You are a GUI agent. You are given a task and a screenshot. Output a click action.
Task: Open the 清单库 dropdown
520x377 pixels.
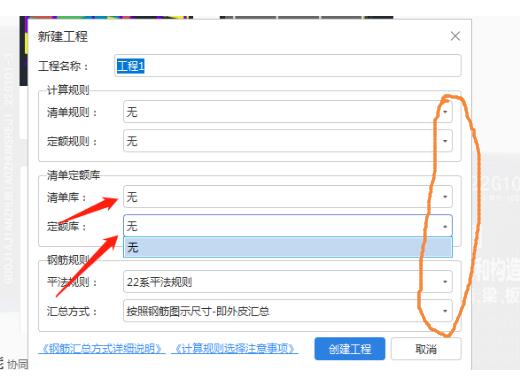[288, 197]
